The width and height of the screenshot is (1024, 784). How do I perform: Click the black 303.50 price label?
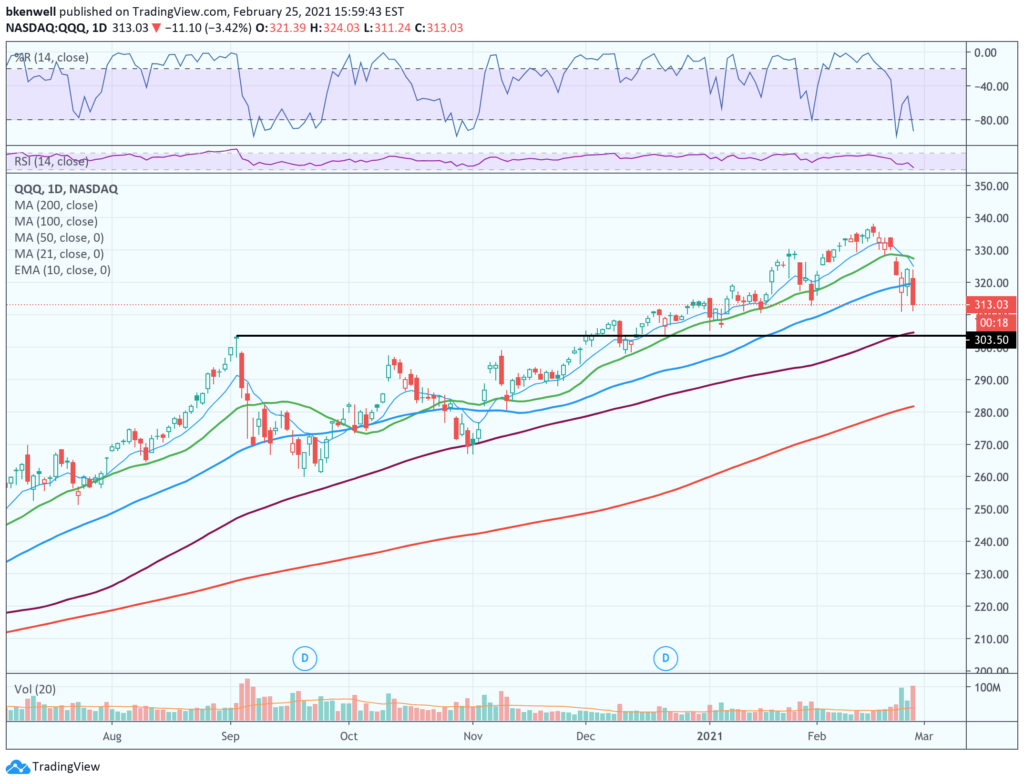991,340
